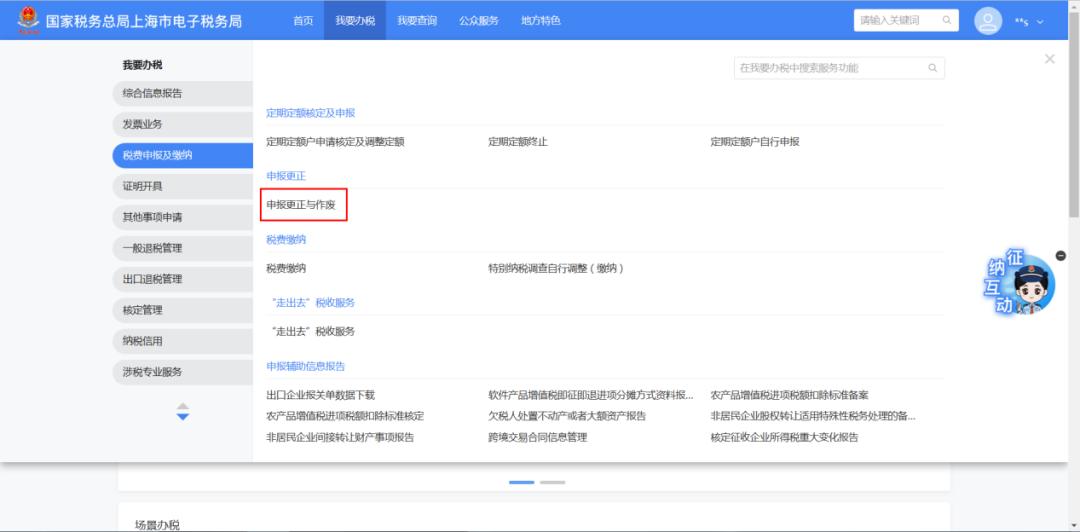Open the 税费缴纳 link
1080x532 pixels.
[286, 268]
